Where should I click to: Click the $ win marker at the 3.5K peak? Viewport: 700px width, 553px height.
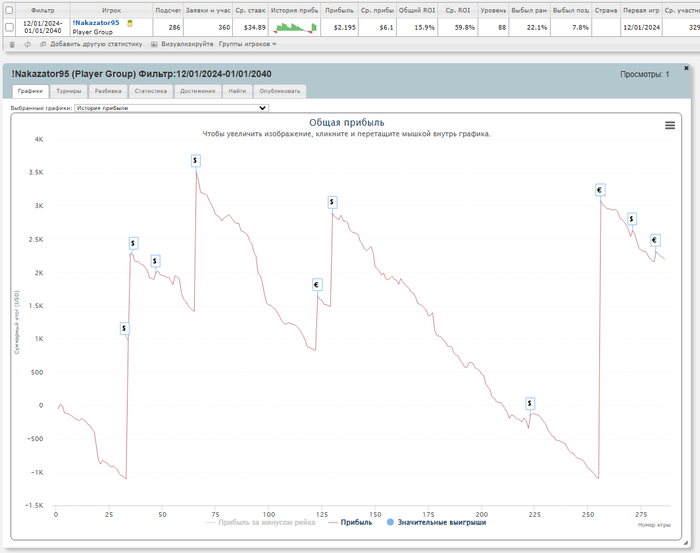(195, 160)
